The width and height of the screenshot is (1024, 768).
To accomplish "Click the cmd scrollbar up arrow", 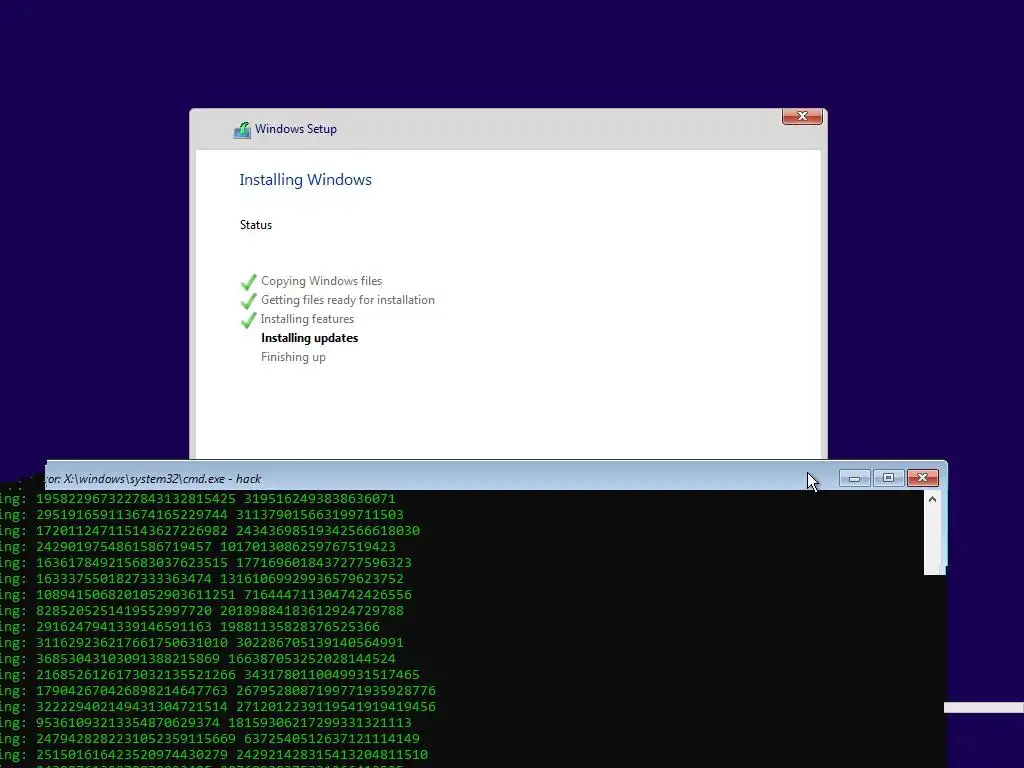I will [933, 500].
